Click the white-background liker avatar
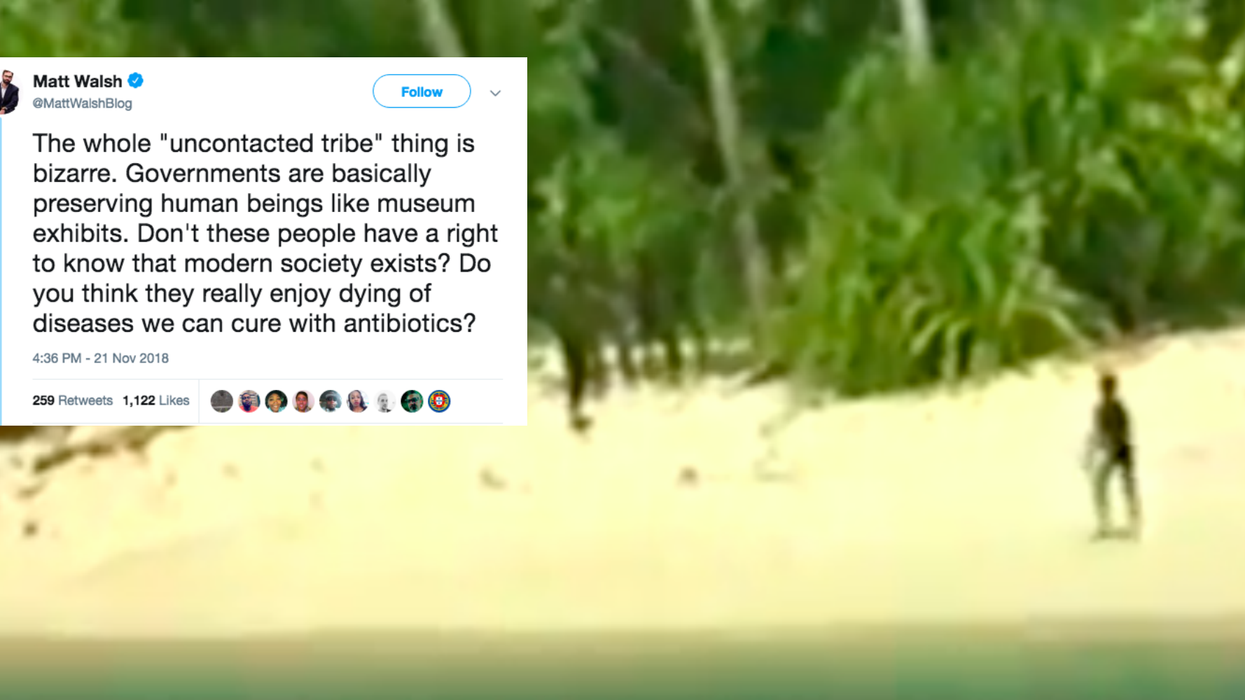 [384, 401]
